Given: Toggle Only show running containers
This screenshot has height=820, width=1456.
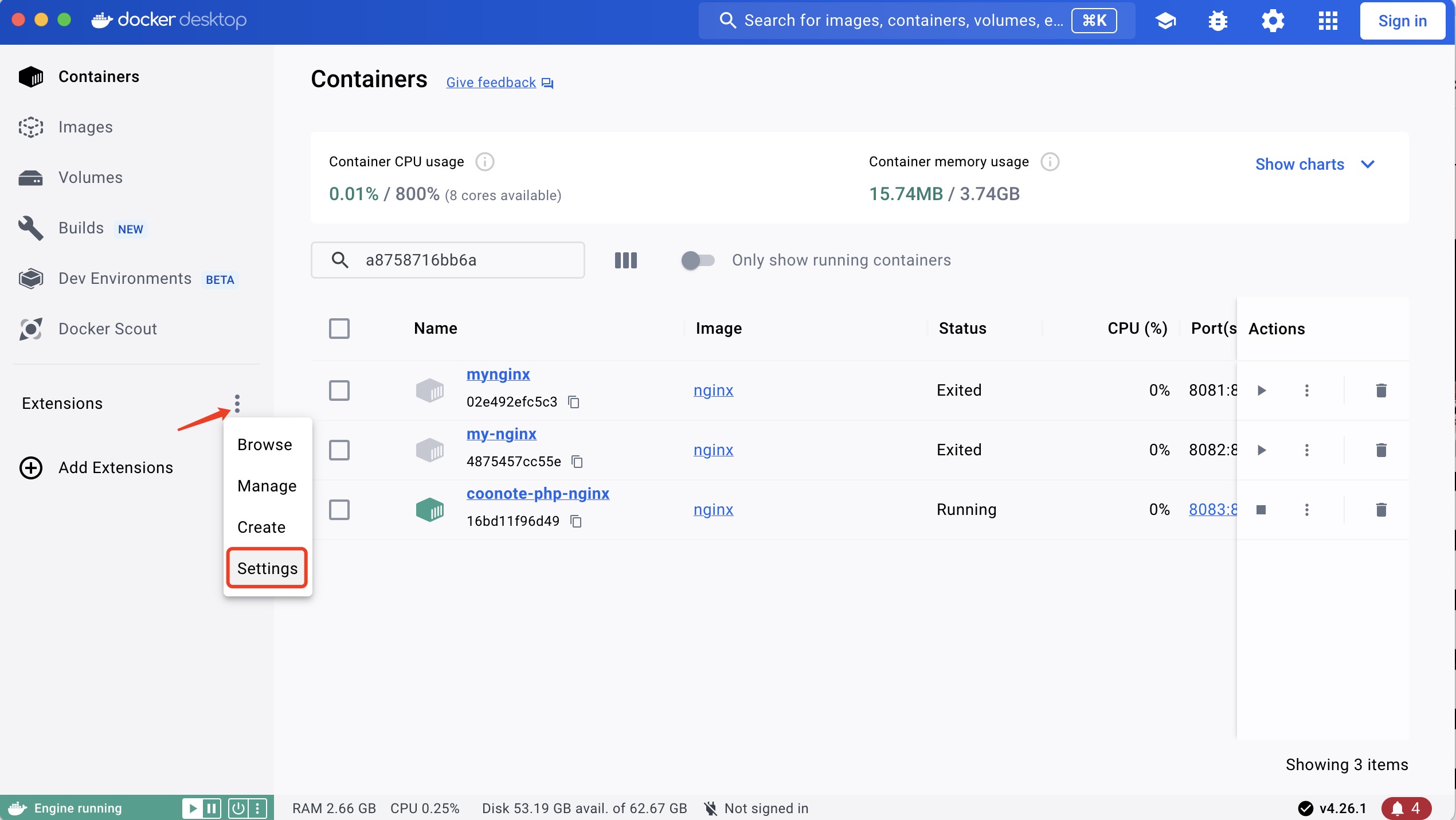Looking at the screenshot, I should 698,260.
